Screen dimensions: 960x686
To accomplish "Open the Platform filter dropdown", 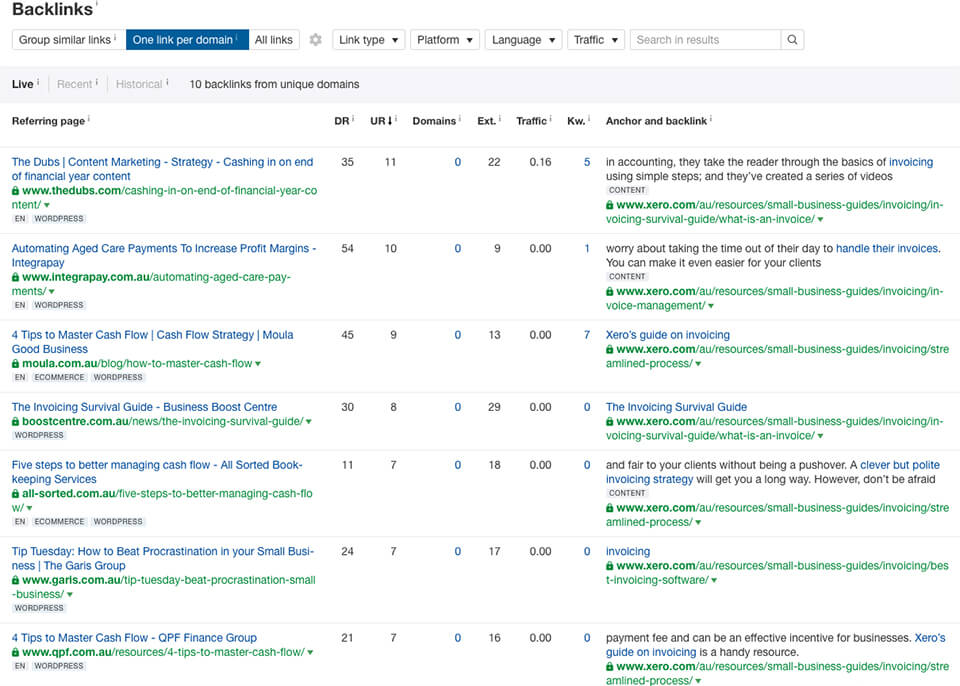I will click(x=444, y=40).
